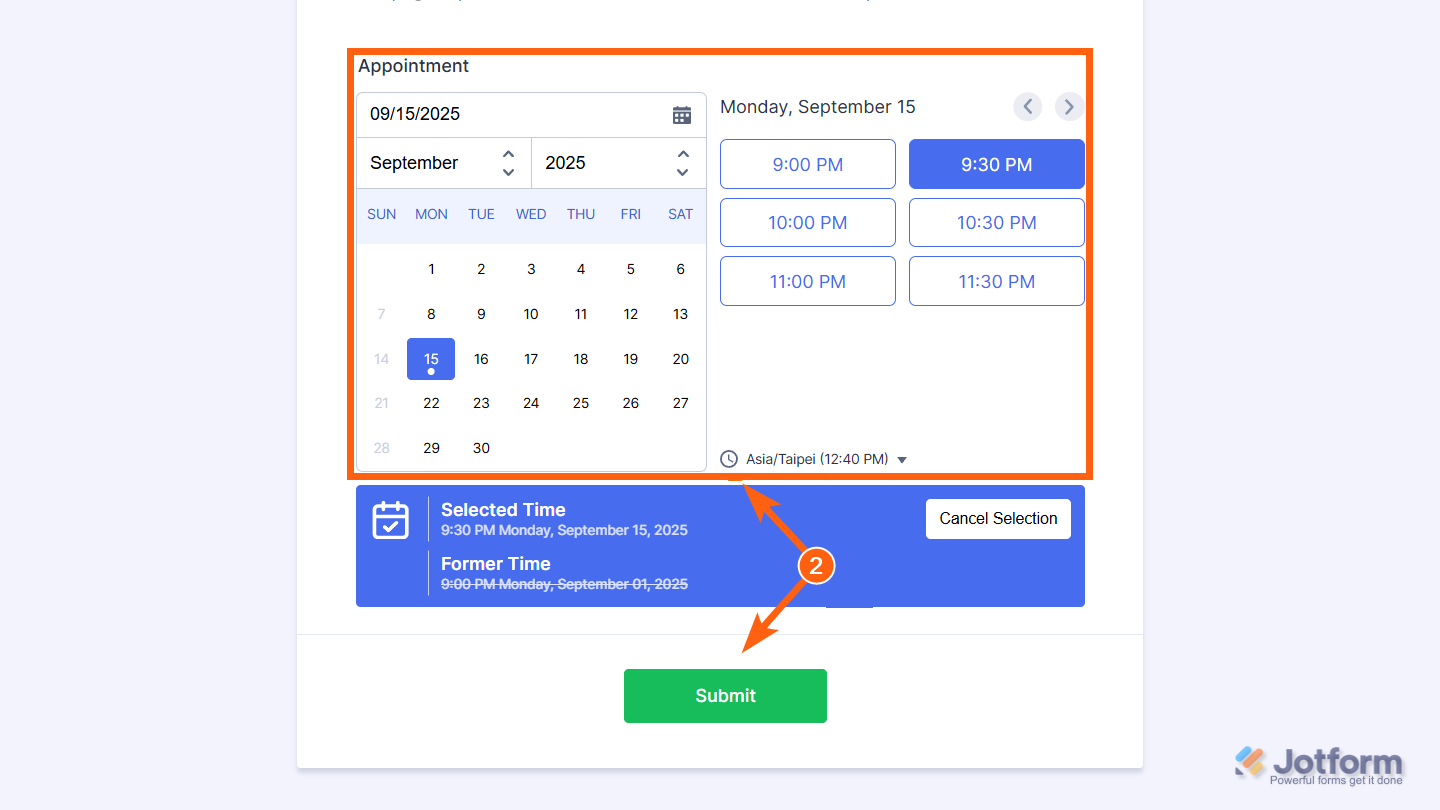
Task: Go to next day with right arrow
Action: (x=1069, y=107)
